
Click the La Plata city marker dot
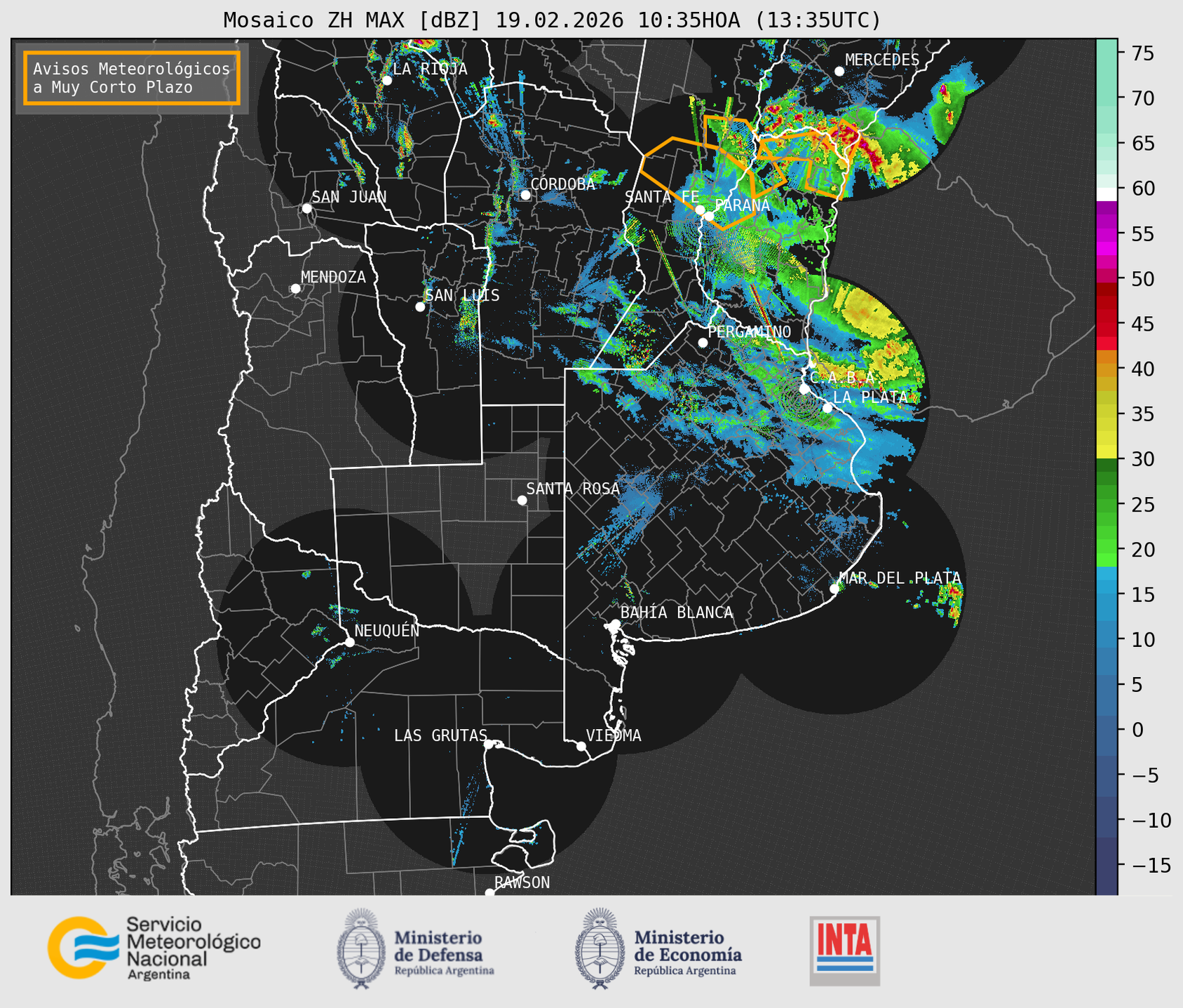[827, 408]
